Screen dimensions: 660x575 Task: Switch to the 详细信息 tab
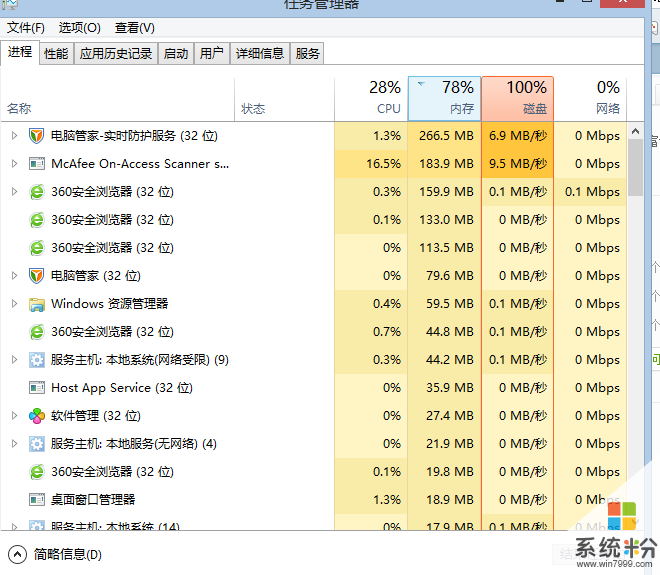point(260,53)
